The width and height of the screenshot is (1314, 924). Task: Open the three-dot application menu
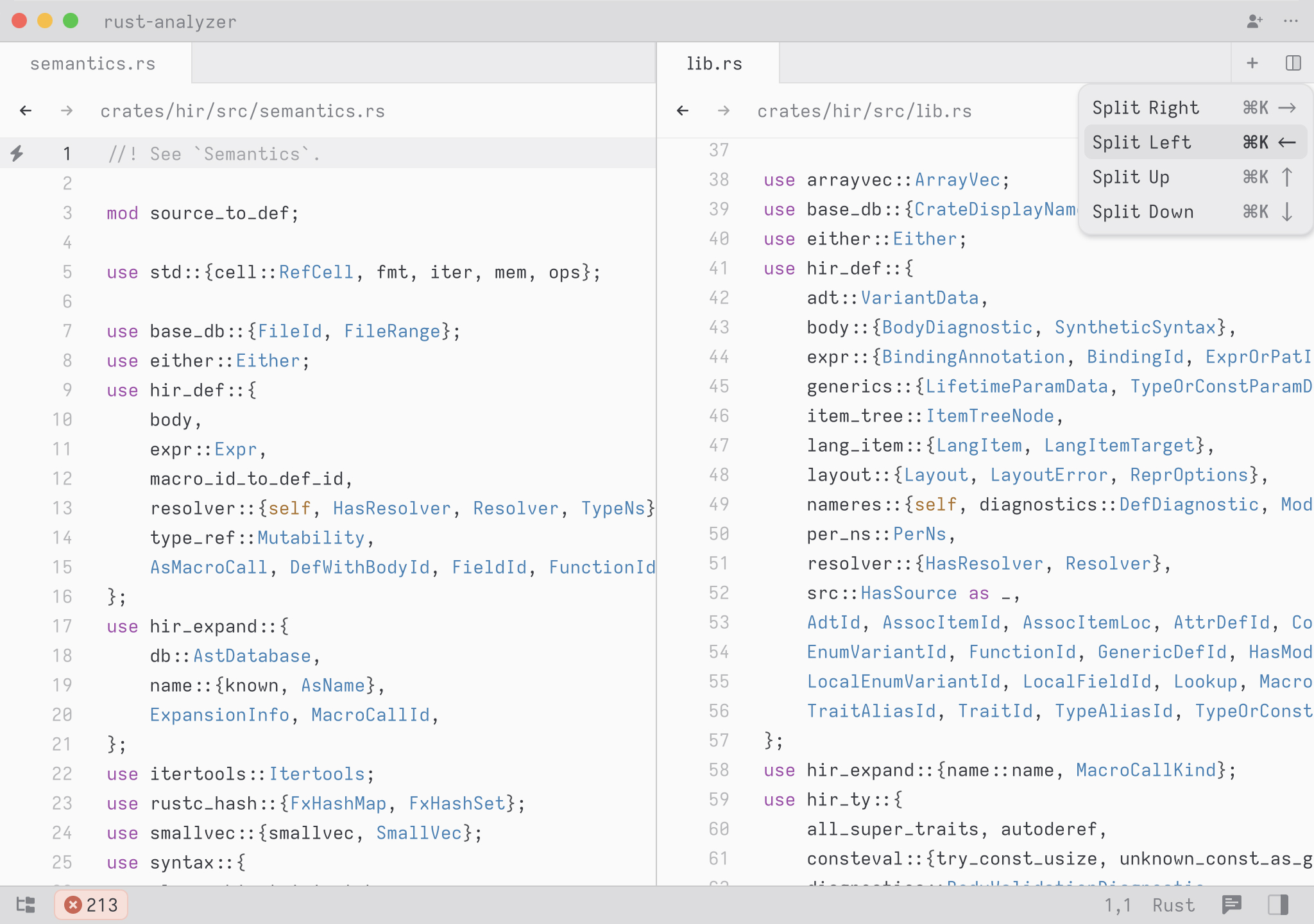click(x=1291, y=21)
